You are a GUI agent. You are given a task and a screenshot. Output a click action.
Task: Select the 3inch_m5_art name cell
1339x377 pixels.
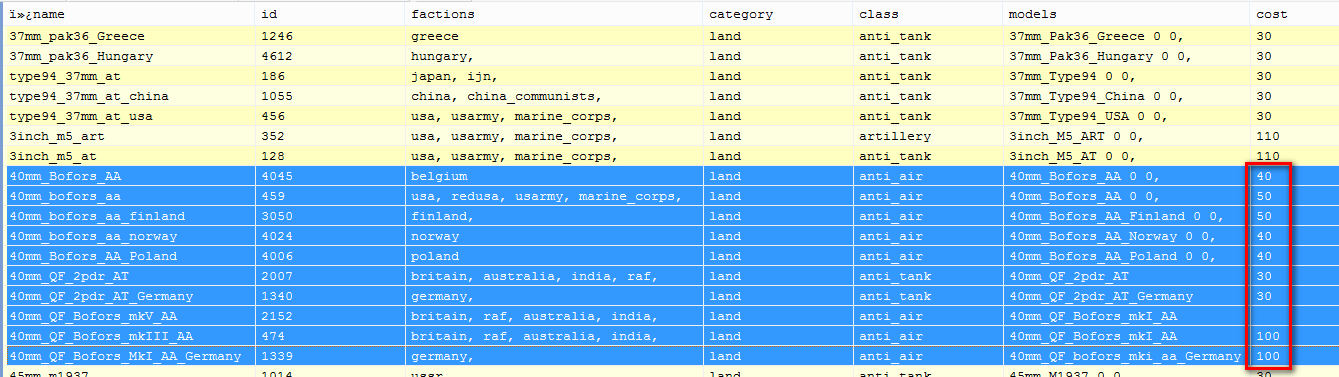pyautogui.click(x=130, y=136)
